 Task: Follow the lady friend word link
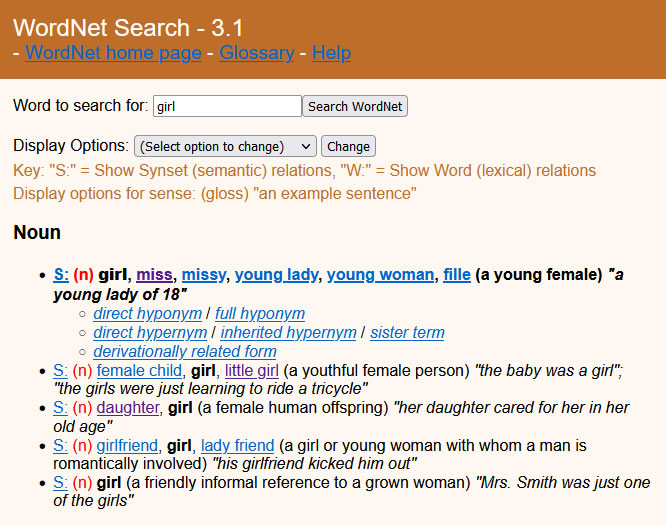coord(237,446)
